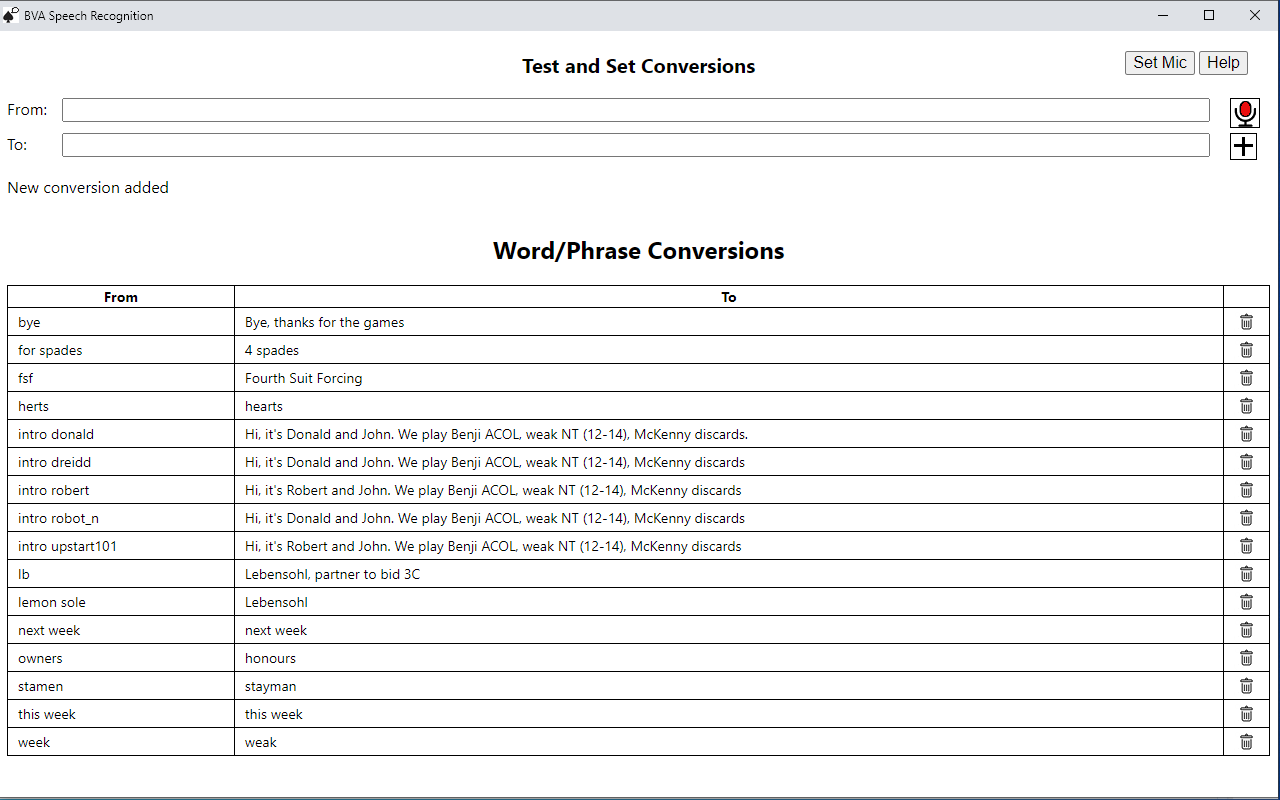Delete the 'week' to weak conversion
Screen dimensions: 1280x800
coord(1246,742)
